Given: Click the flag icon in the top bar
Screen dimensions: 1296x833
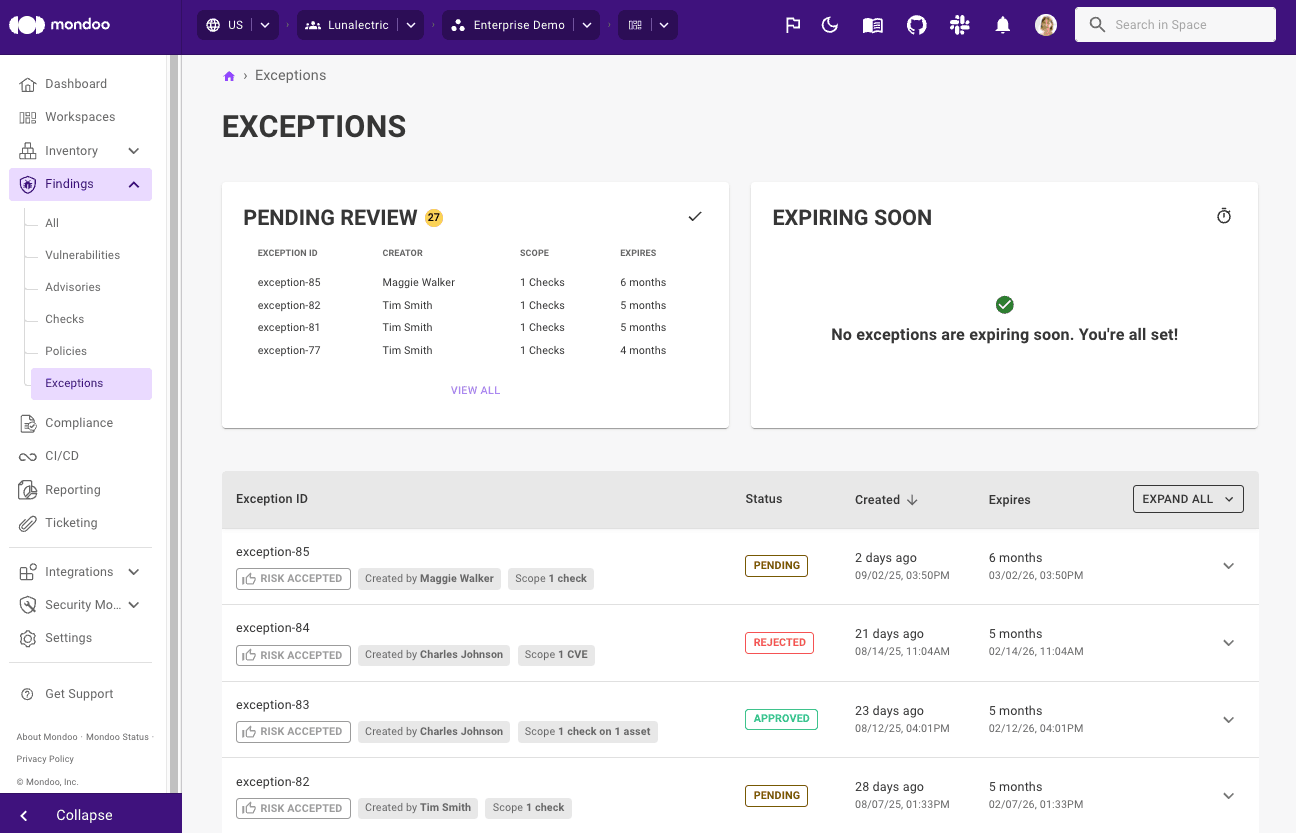Looking at the screenshot, I should [x=793, y=25].
